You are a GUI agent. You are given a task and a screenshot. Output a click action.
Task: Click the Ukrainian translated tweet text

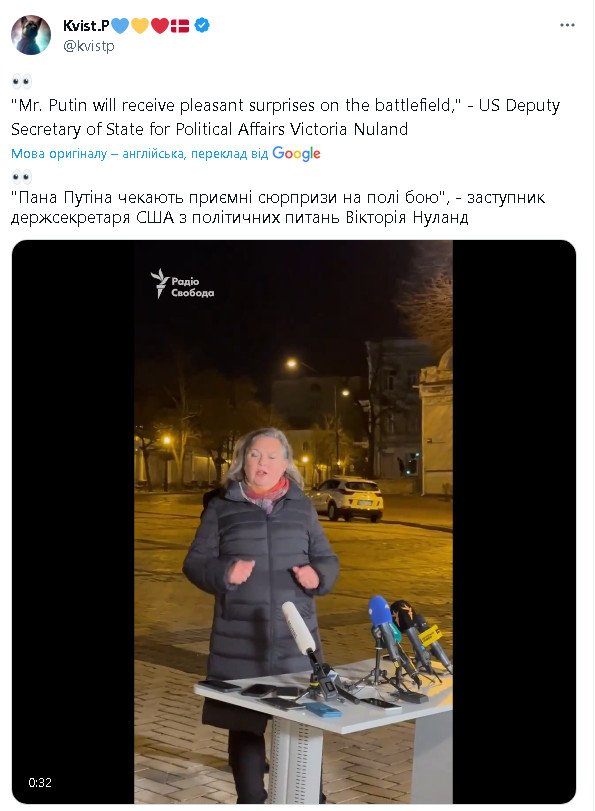(278, 207)
